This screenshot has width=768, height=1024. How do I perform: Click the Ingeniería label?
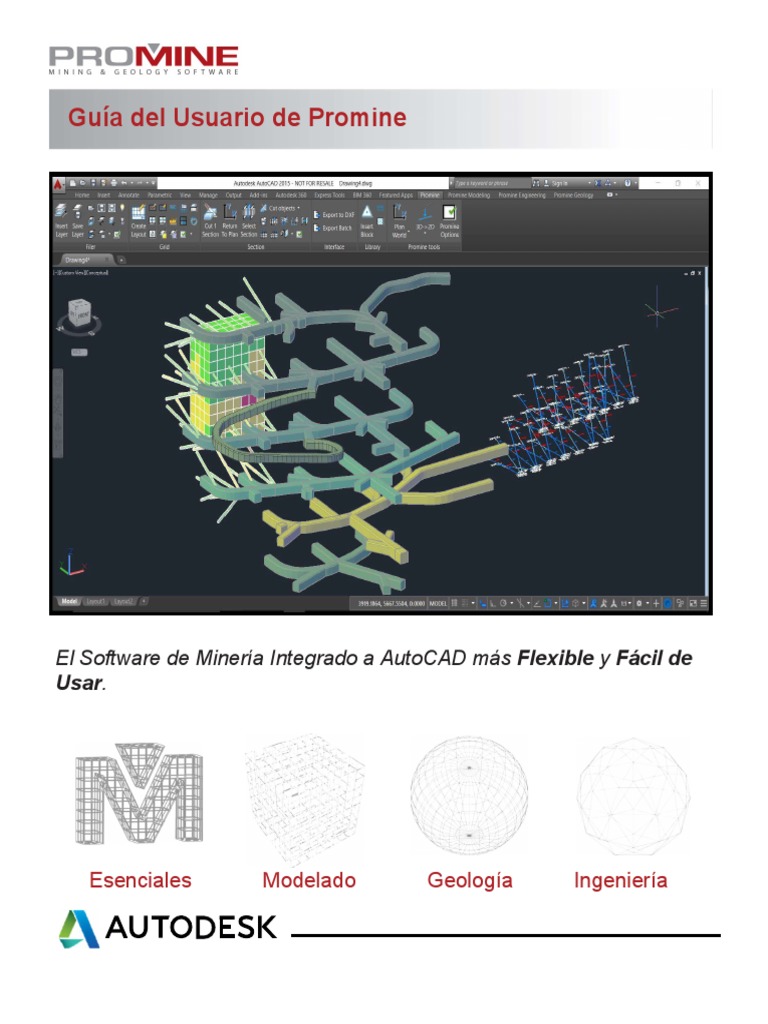(620, 881)
